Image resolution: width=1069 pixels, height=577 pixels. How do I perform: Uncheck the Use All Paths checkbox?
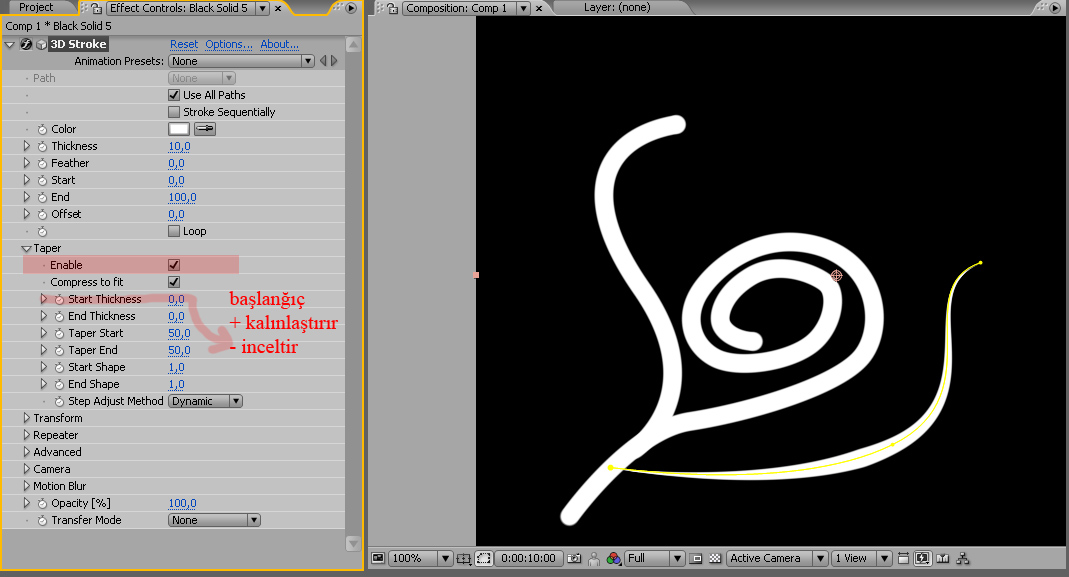[x=174, y=95]
